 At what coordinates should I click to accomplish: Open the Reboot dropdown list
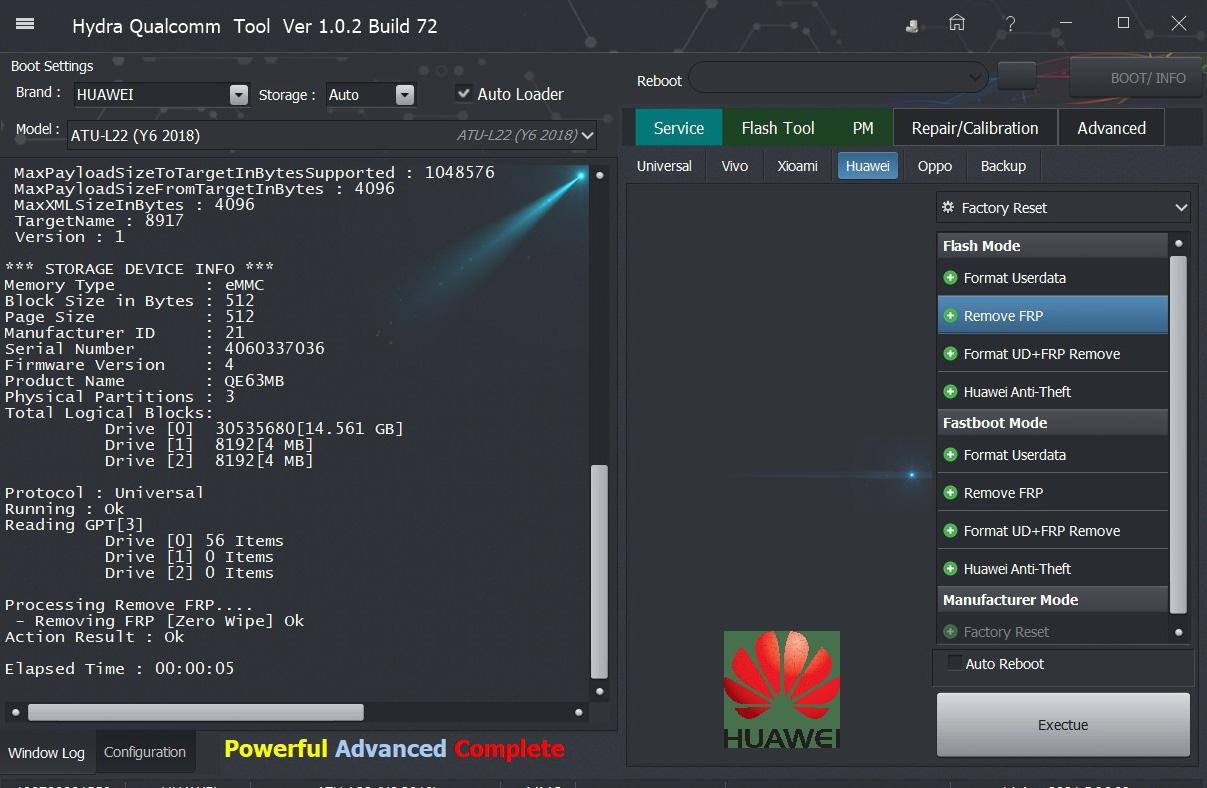[839, 77]
